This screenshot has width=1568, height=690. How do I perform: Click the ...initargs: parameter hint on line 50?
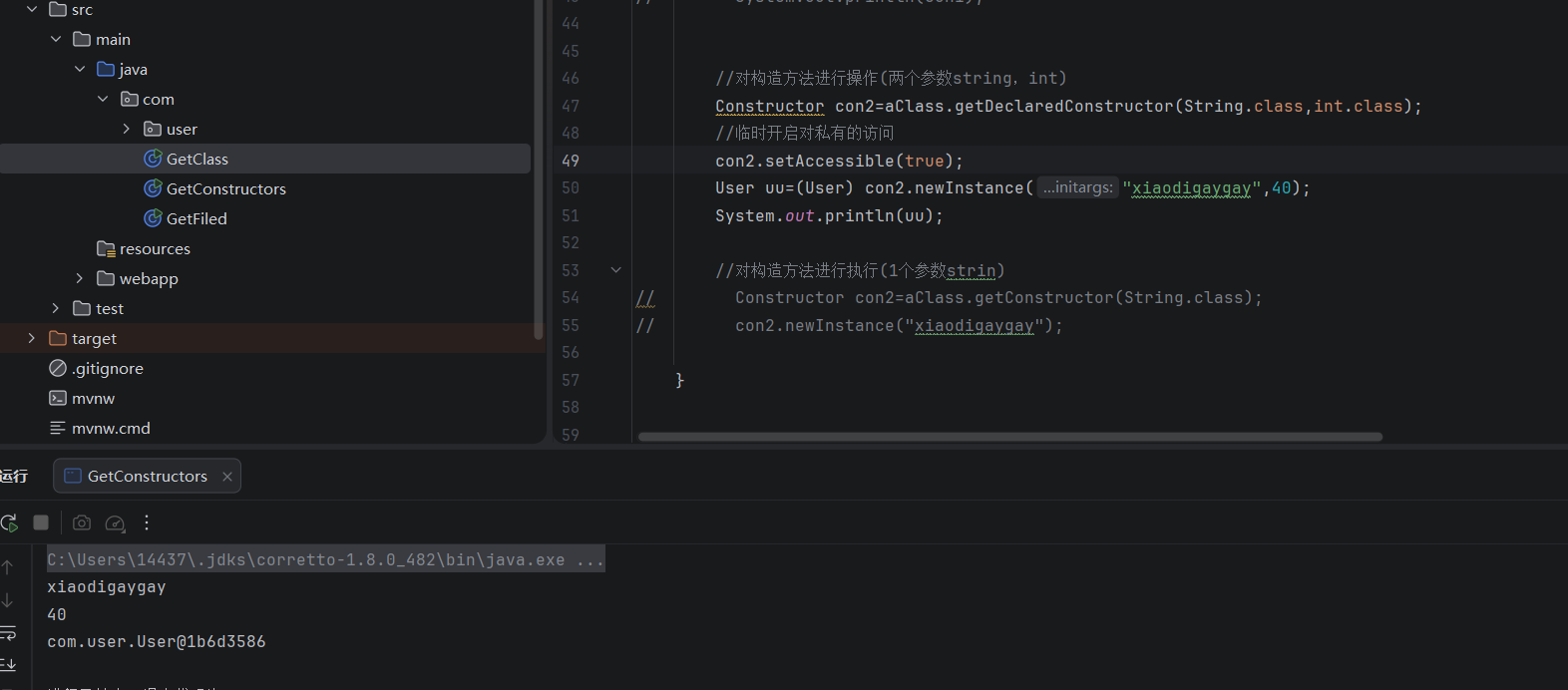[x=1078, y=187]
